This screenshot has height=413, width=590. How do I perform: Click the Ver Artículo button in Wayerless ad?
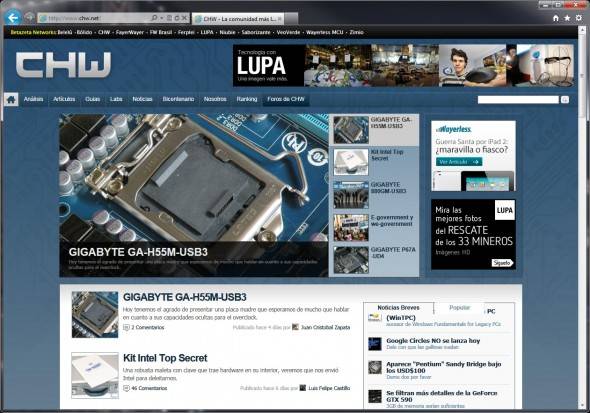(459, 162)
